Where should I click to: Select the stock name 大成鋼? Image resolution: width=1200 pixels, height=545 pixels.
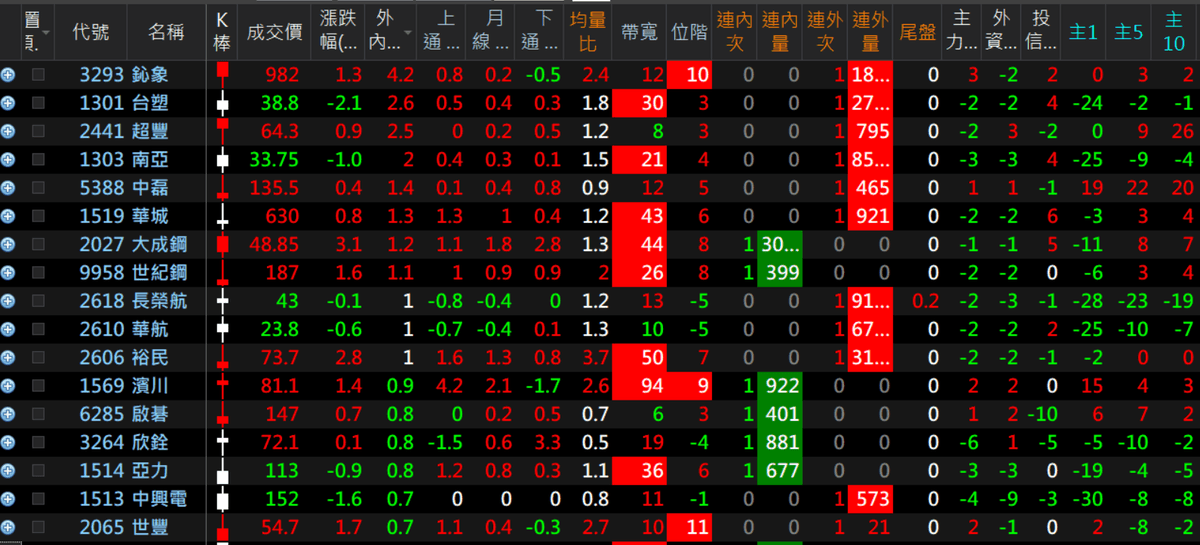(159, 244)
